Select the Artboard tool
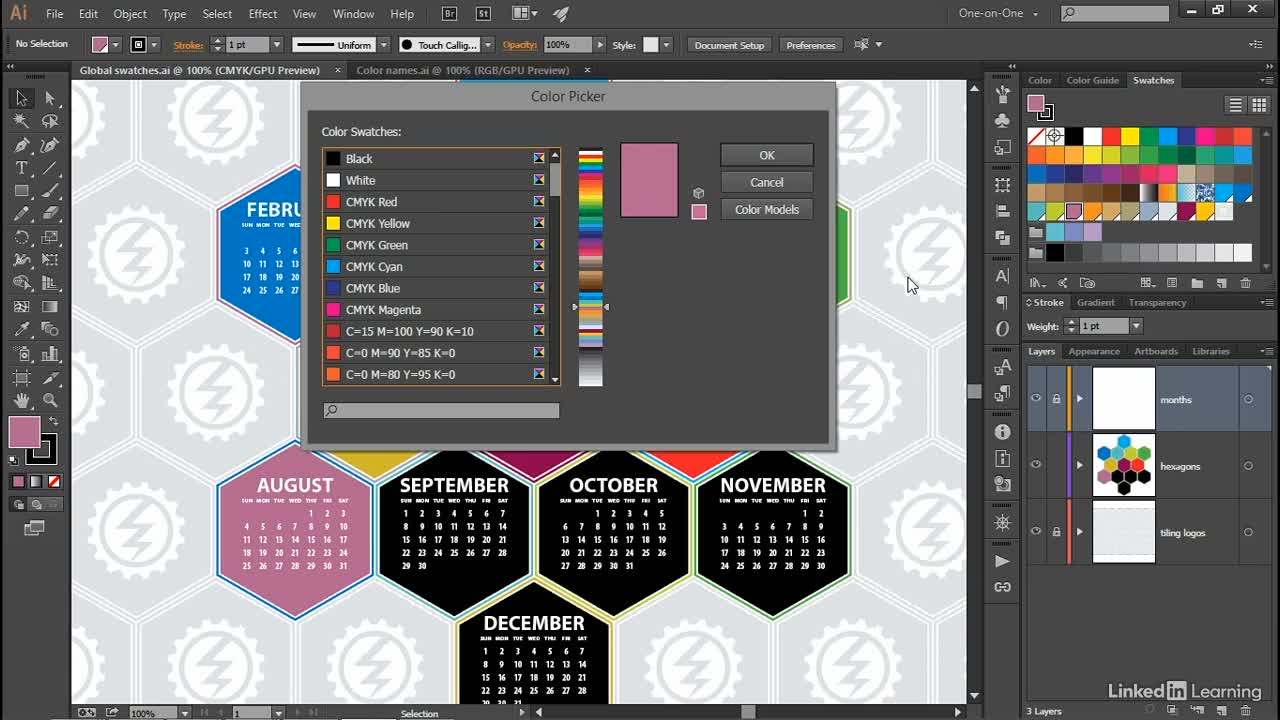The height and width of the screenshot is (720, 1280). (21, 377)
